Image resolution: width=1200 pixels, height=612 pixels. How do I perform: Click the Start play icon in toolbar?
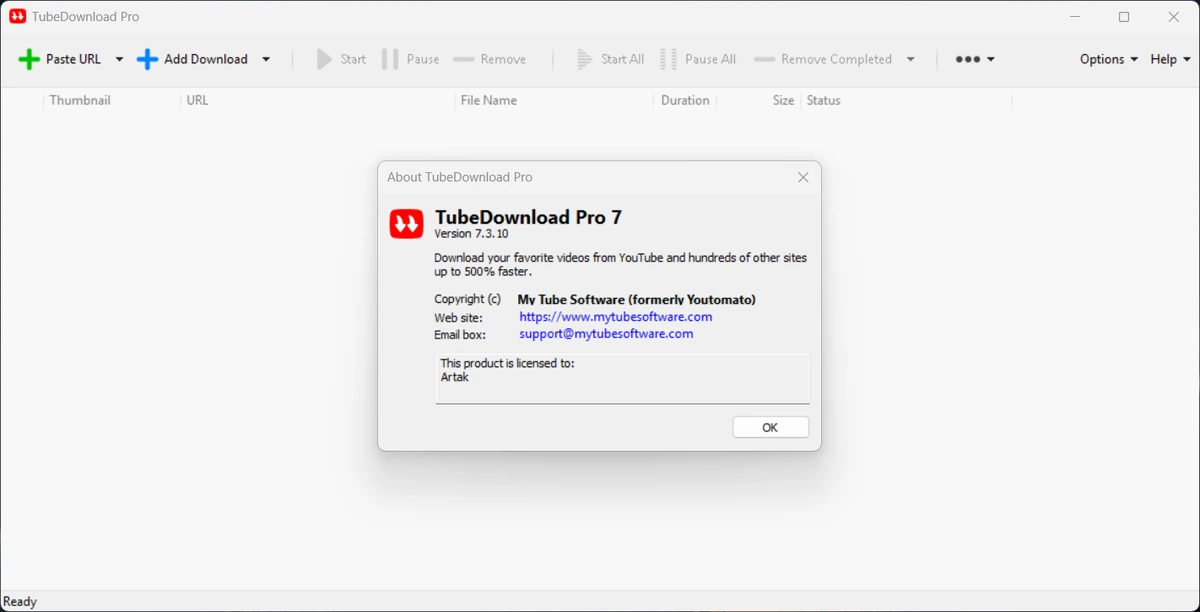click(324, 59)
